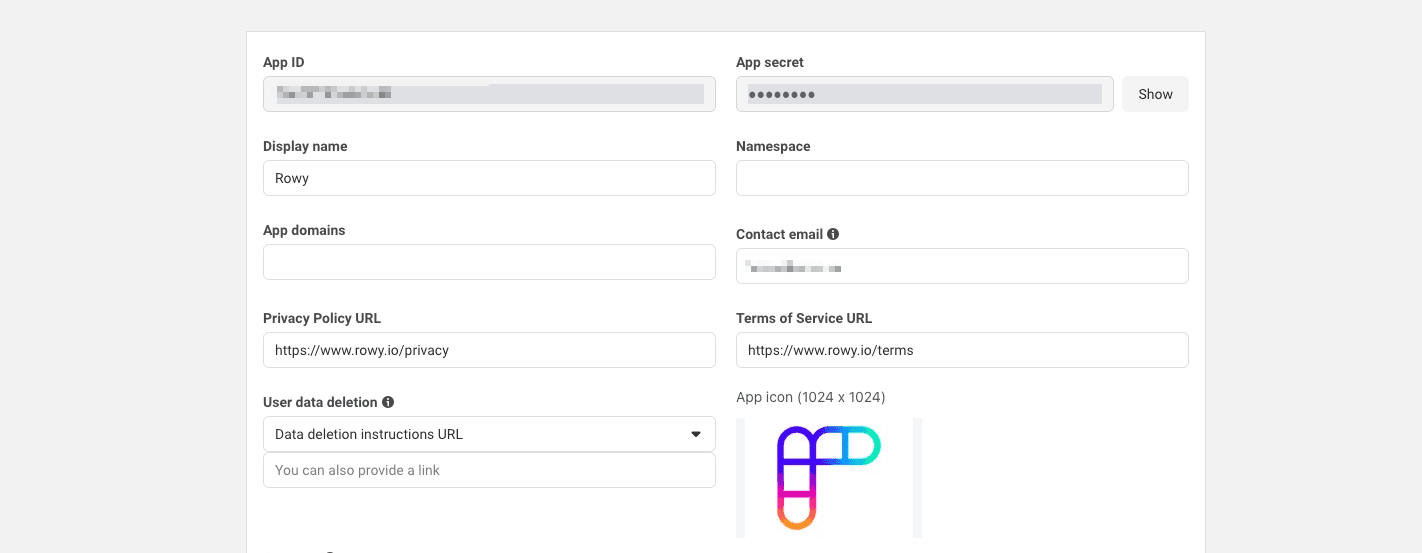This screenshot has height=553, width=1422.
Task: Open the User data deletion dropdown
Action: click(x=489, y=434)
